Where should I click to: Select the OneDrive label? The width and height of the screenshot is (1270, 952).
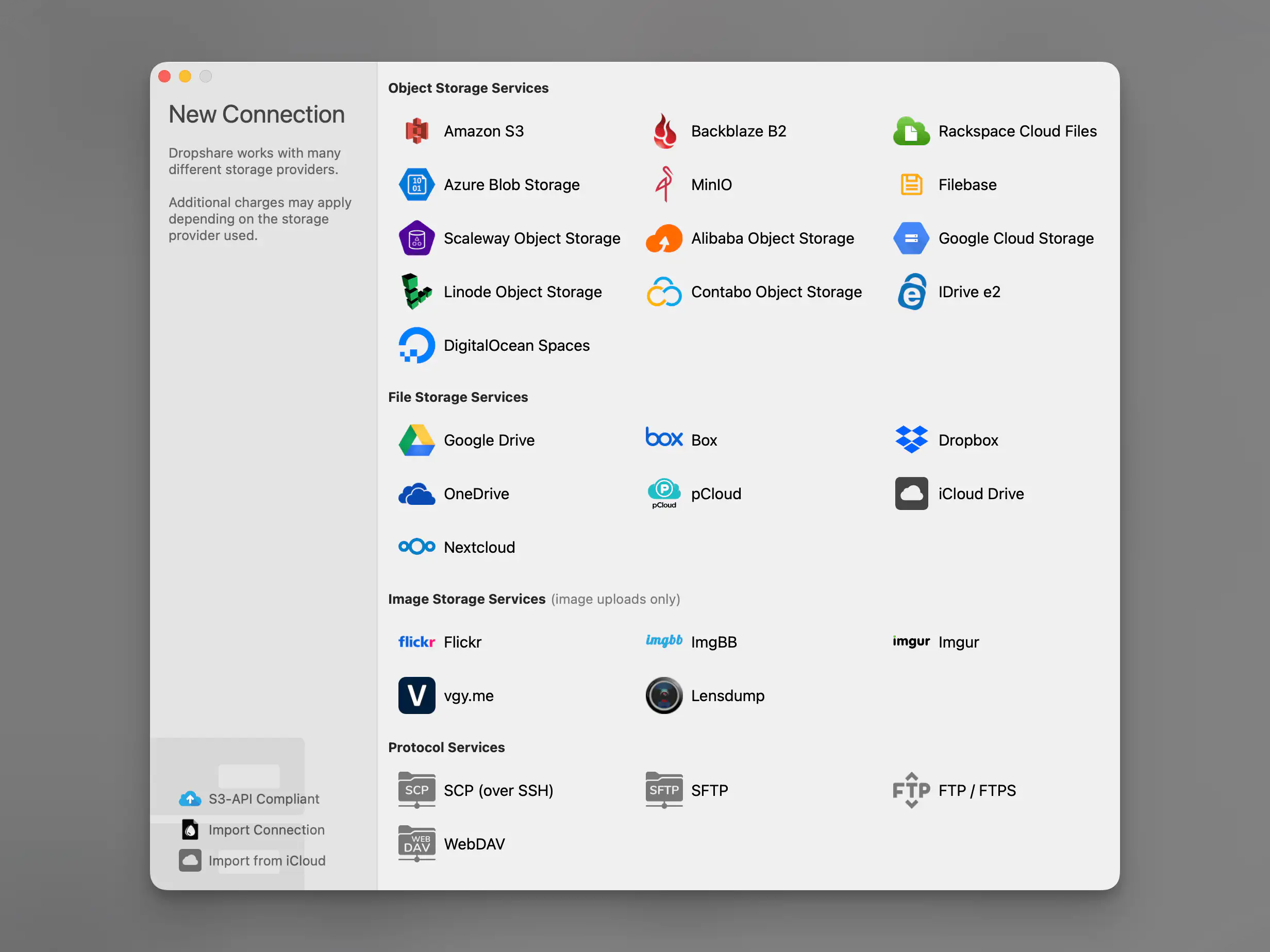[476, 494]
